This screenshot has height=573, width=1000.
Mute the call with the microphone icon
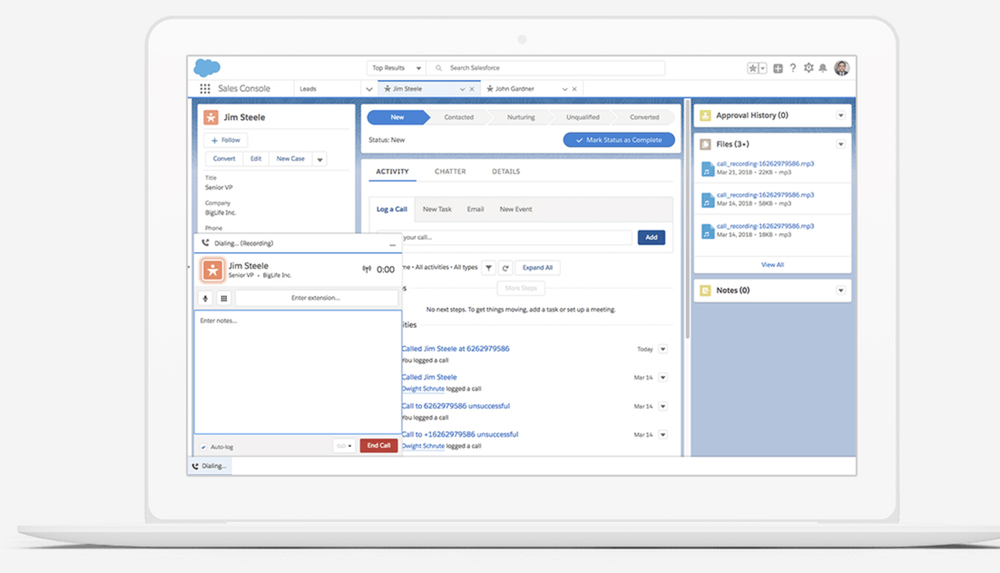click(x=205, y=298)
